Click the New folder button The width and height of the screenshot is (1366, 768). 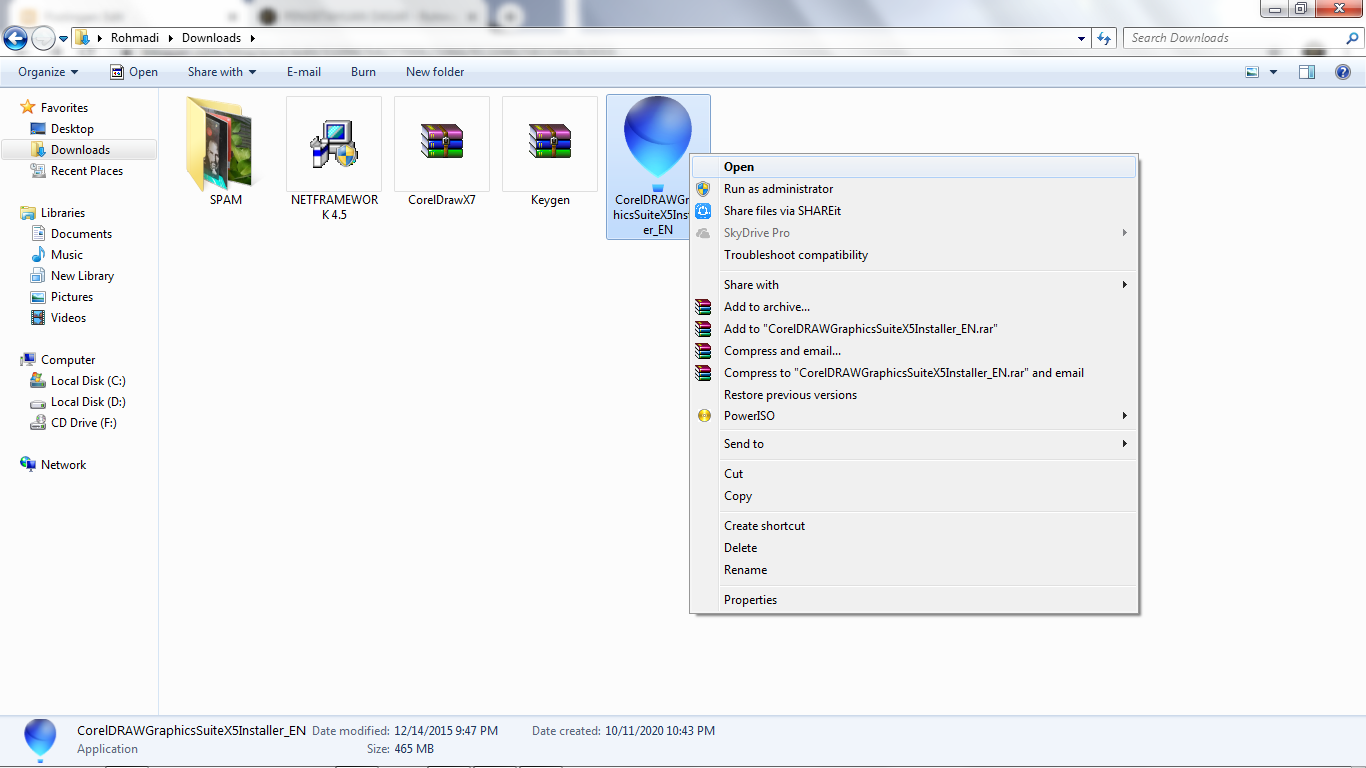(x=435, y=72)
